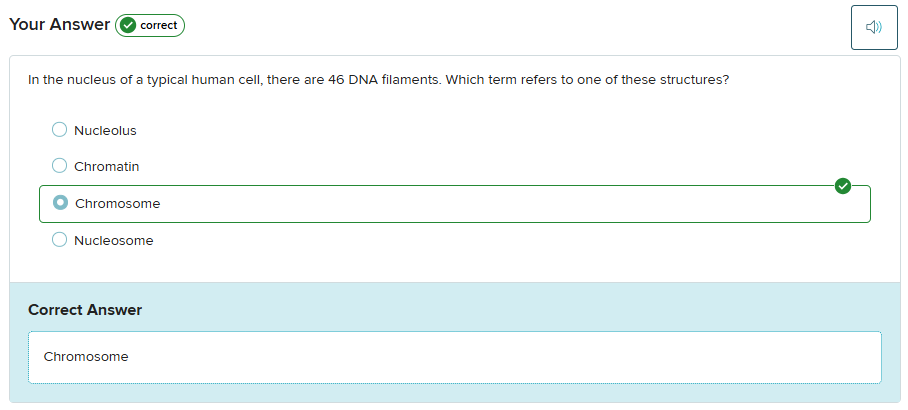Click the "Correct Answer" heading
Viewport: 908px width, 410px height.
85,310
